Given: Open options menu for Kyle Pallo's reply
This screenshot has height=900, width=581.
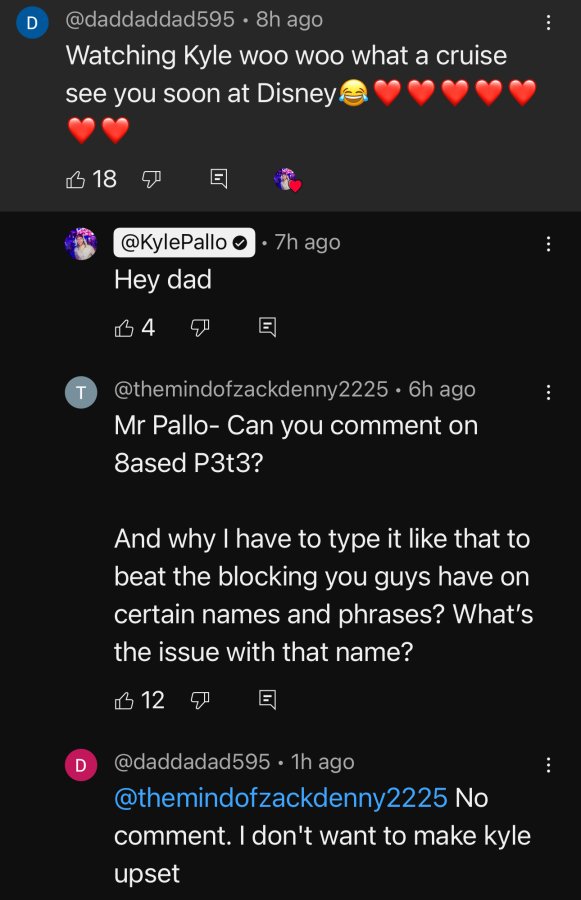Looking at the screenshot, I should 549,244.
